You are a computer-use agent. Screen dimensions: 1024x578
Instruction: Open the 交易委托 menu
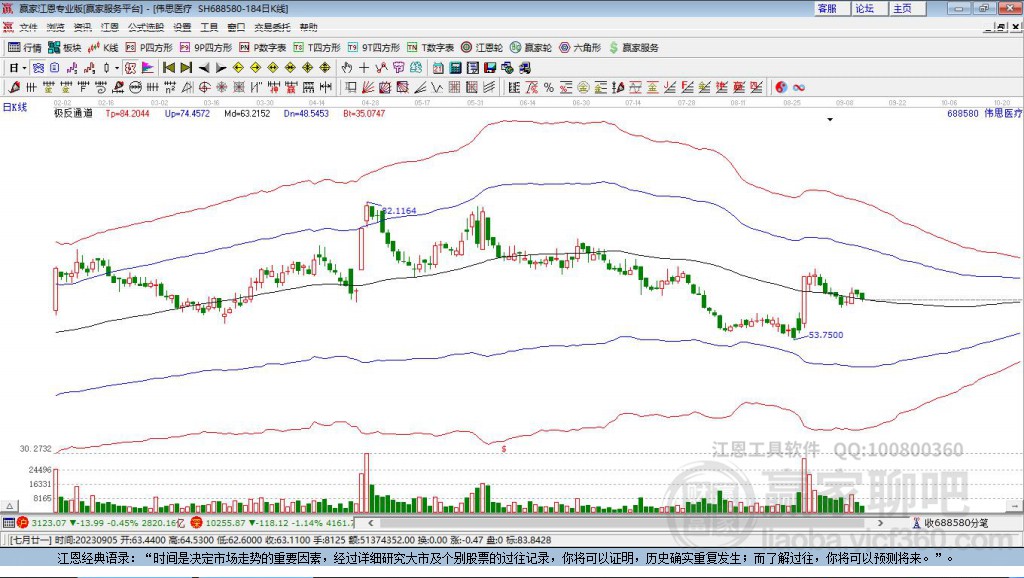(x=272, y=27)
